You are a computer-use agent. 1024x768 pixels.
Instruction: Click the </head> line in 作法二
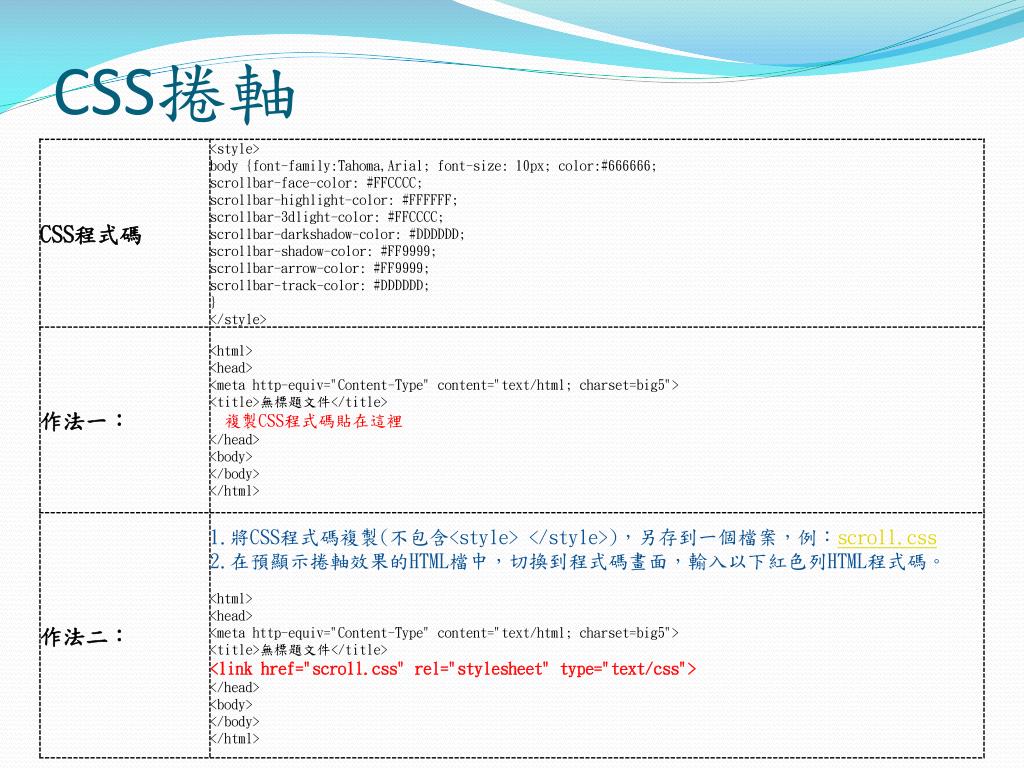pos(234,687)
